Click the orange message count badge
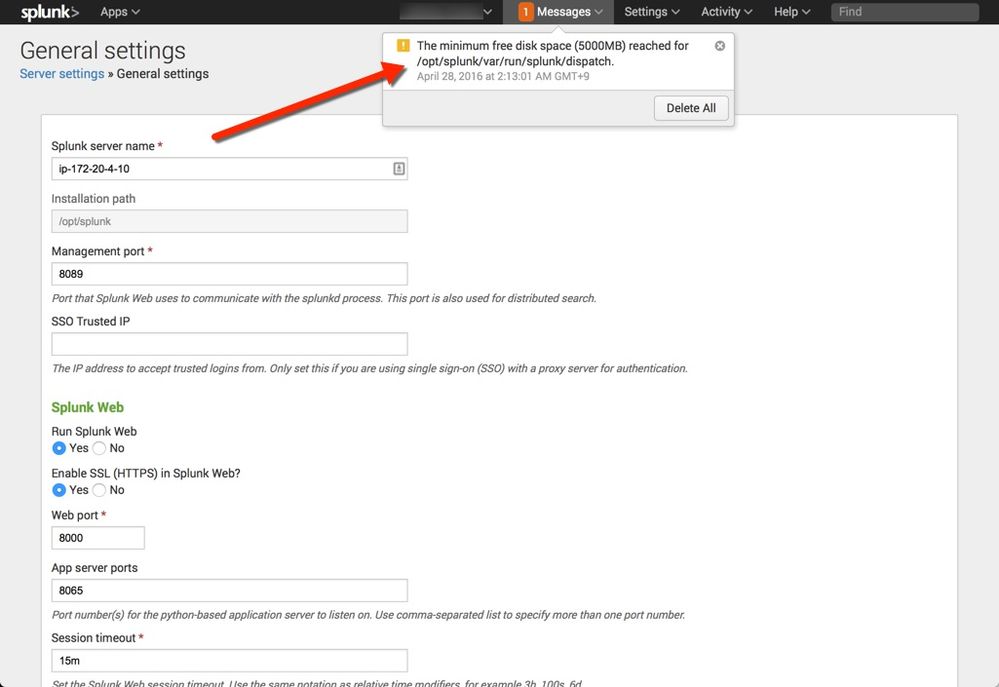This screenshot has height=687, width=999. [x=526, y=11]
